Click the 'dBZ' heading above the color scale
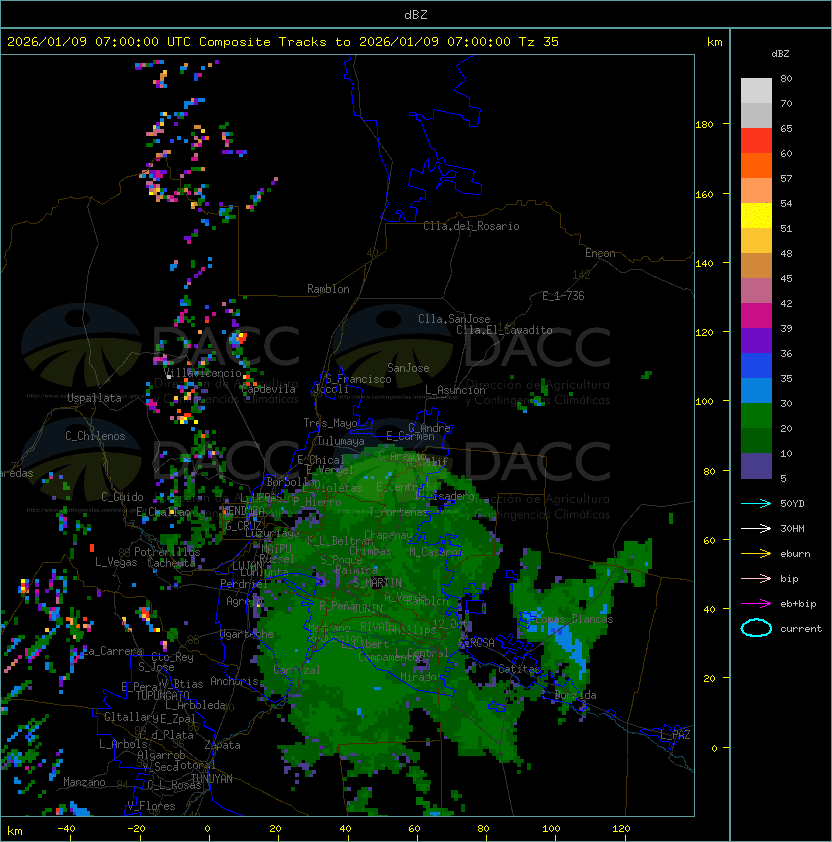This screenshot has height=842, width=832. [780, 54]
